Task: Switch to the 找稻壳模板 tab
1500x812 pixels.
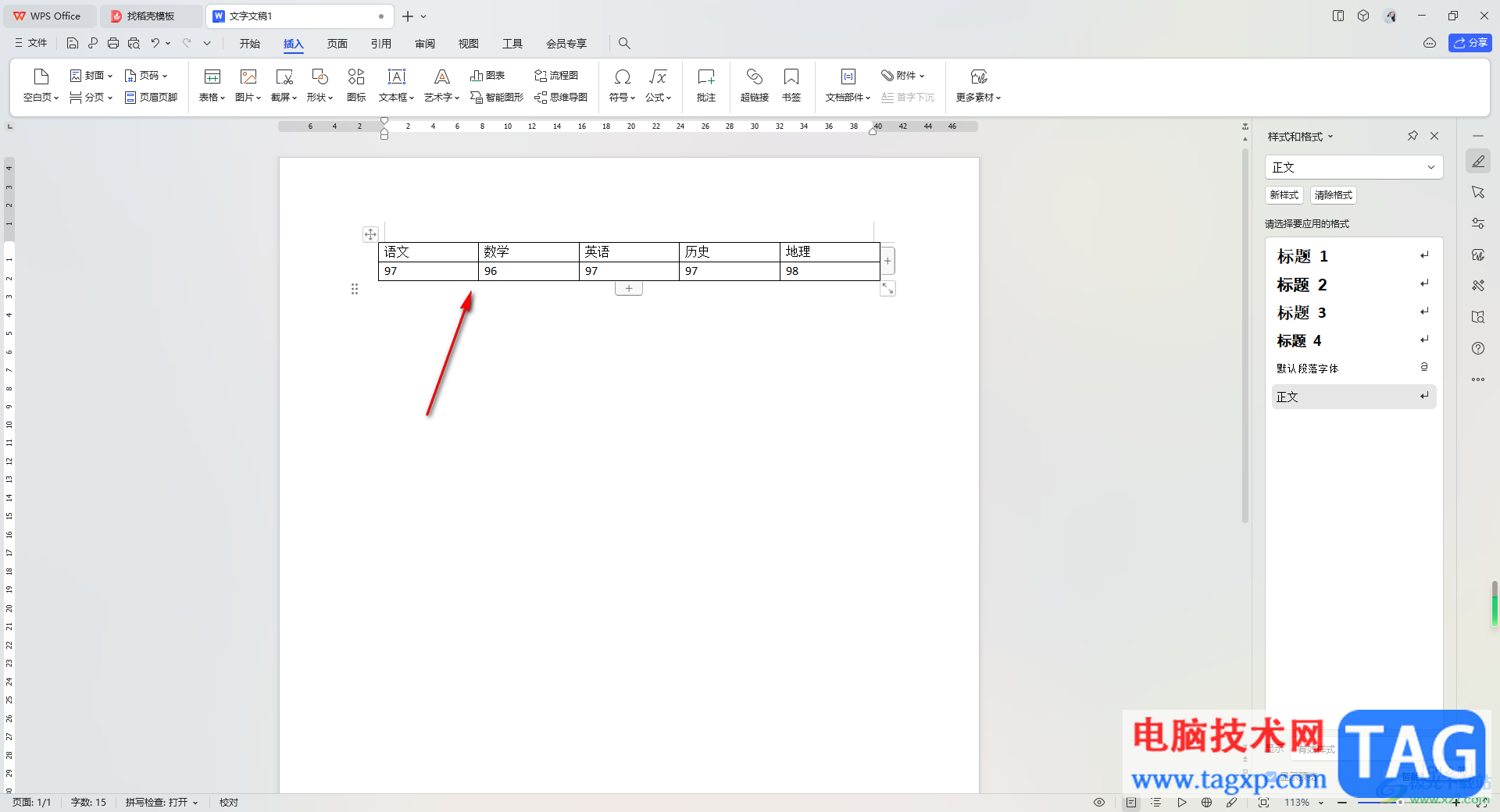Action: point(150,16)
